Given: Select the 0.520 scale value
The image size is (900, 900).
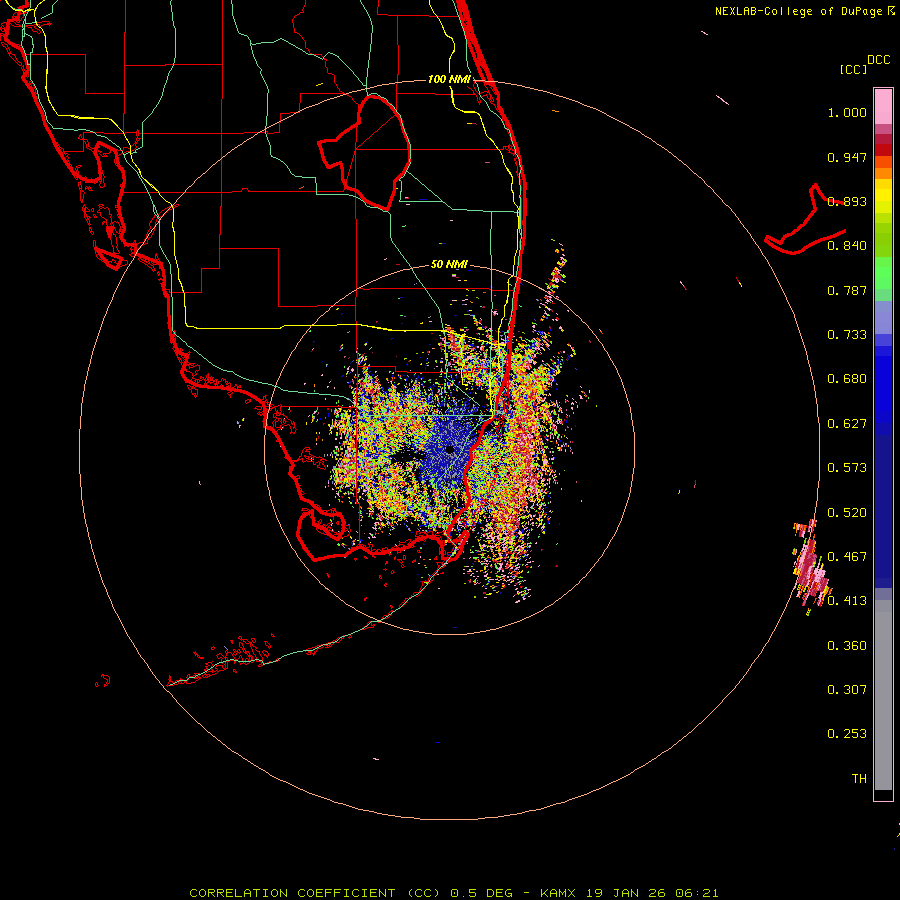Looking at the screenshot, I should tap(847, 513).
